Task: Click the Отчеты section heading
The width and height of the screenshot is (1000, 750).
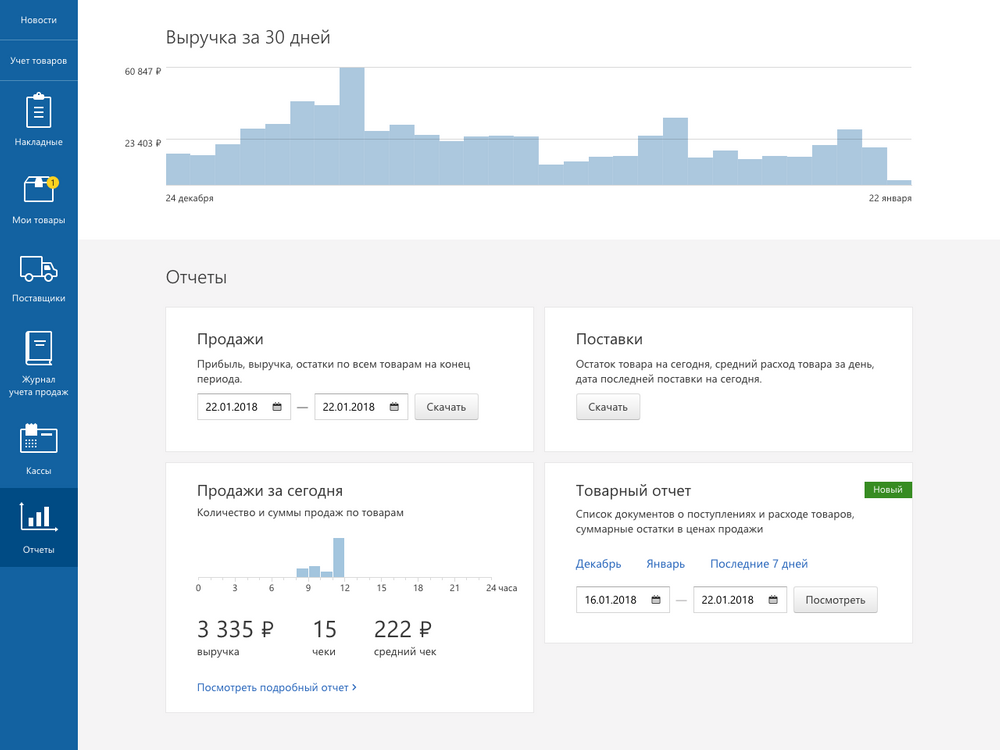Action: point(196,277)
